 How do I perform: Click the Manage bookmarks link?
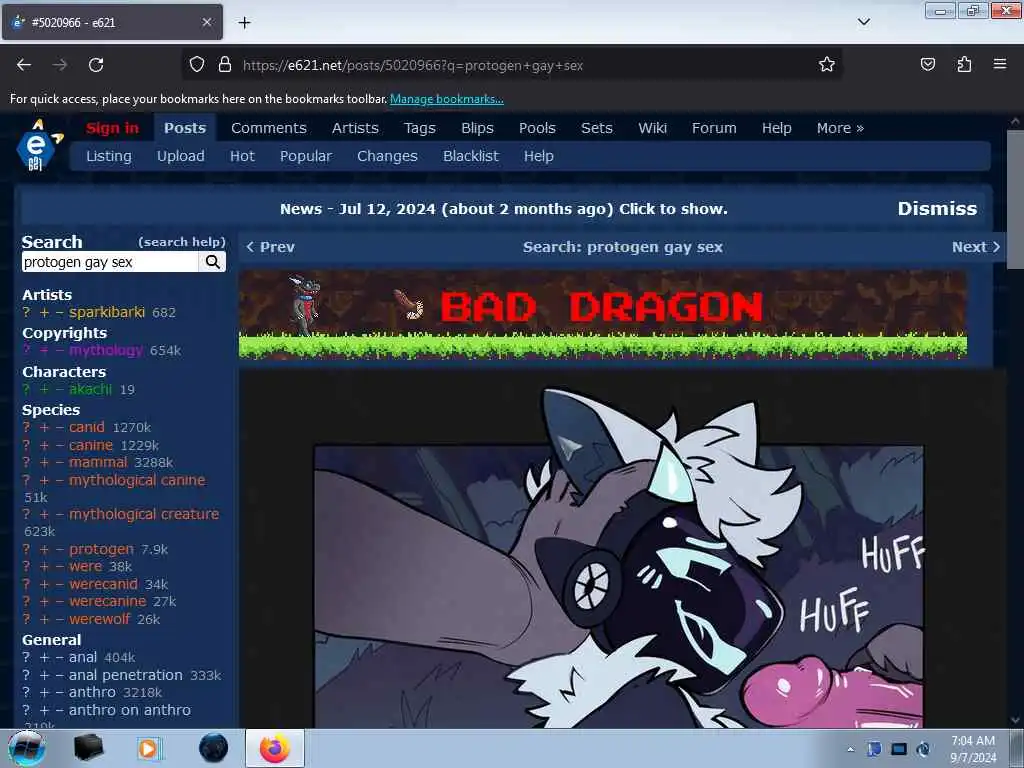(x=447, y=99)
